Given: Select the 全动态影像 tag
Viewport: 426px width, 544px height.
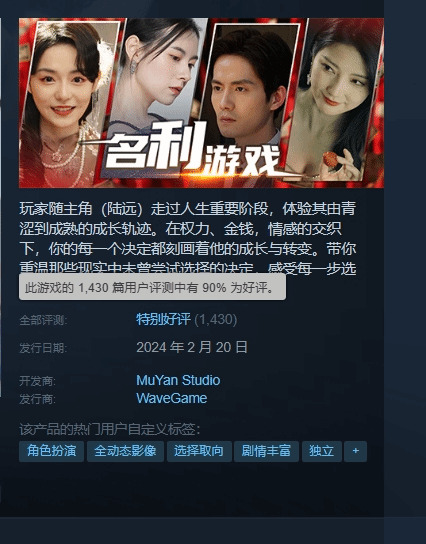Looking at the screenshot, I should [x=125, y=451].
